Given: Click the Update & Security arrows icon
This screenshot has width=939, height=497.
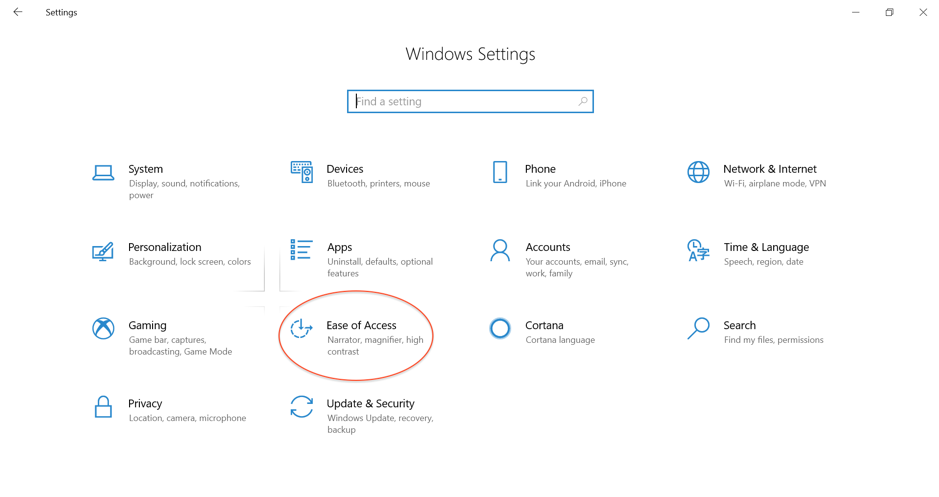Looking at the screenshot, I should [x=301, y=406].
